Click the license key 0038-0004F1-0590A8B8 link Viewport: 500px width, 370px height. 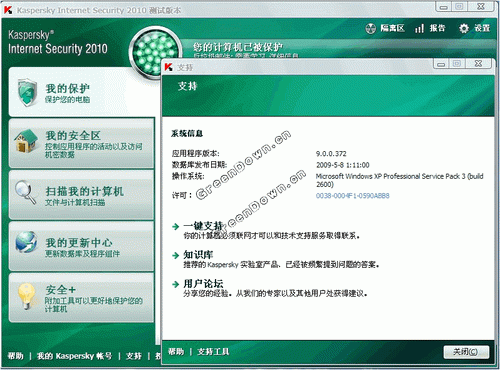pos(352,196)
